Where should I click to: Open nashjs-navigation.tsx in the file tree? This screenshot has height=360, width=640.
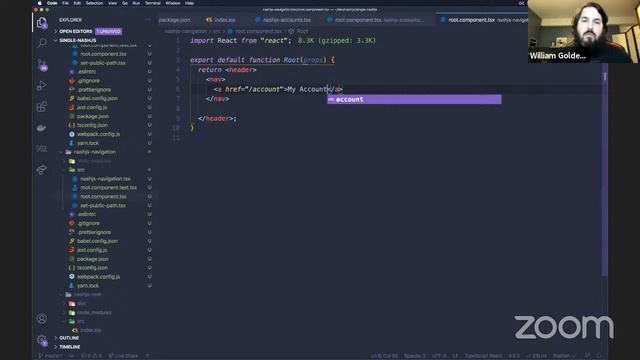(x=105, y=179)
